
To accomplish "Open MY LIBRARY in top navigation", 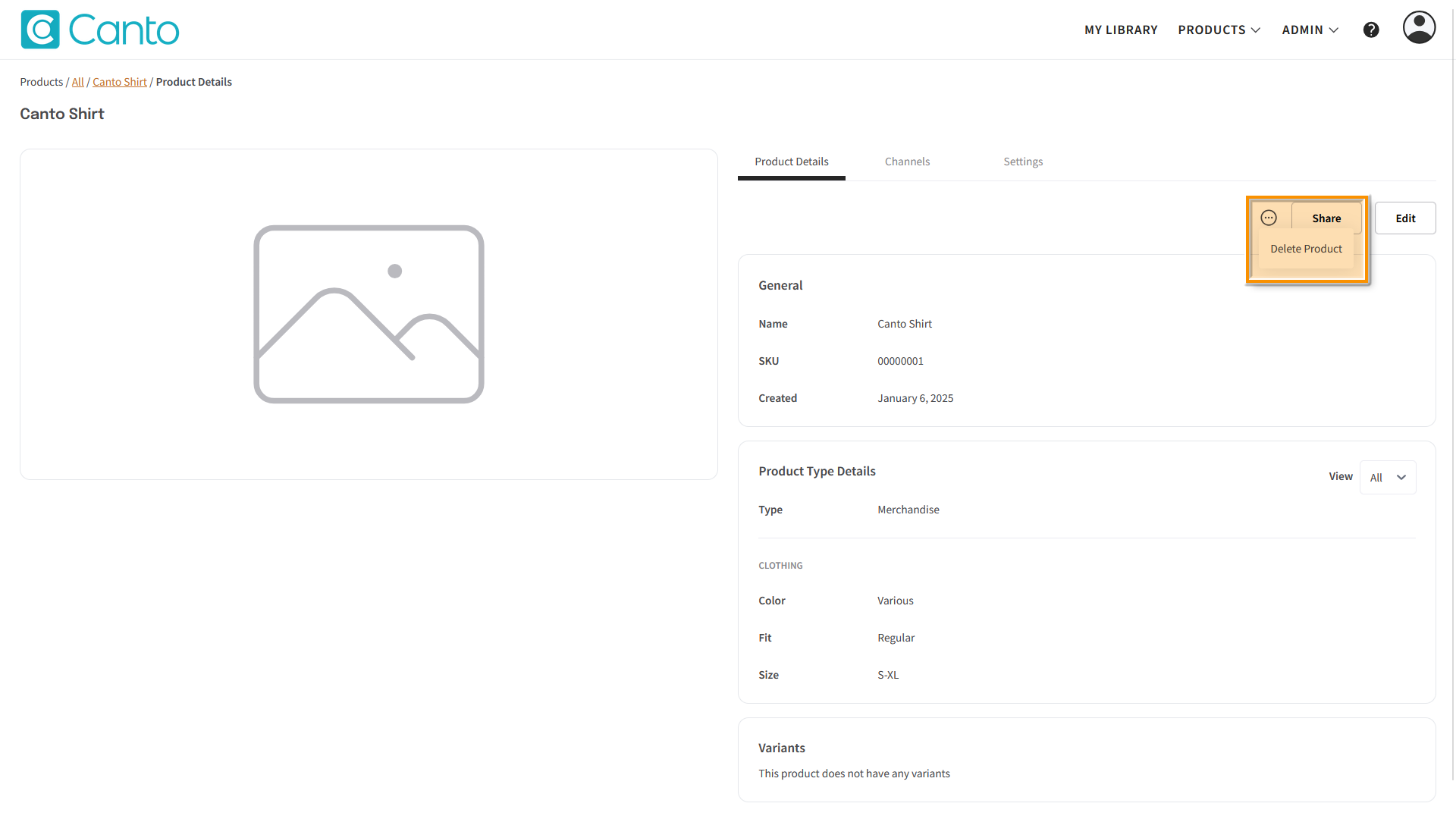I will point(1121,30).
